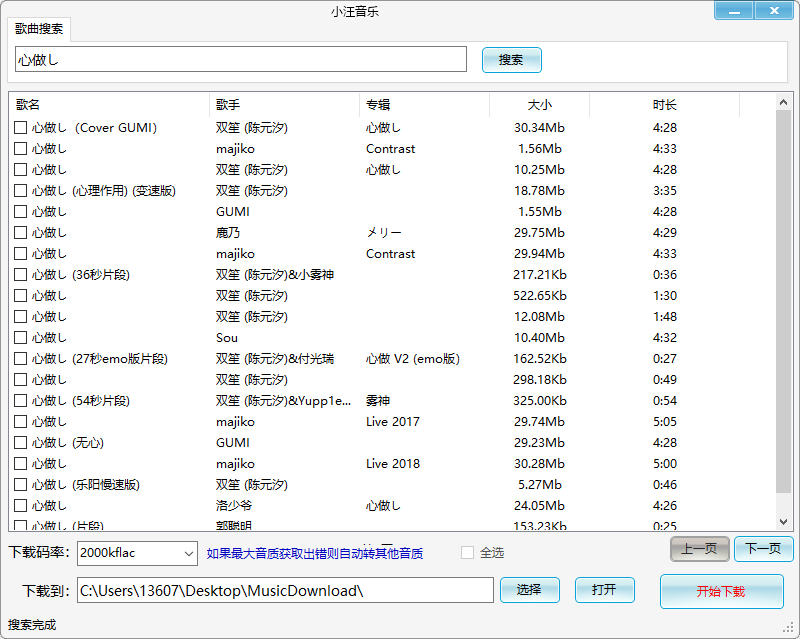This screenshot has width=800, height=639.
Task: Click the 下载到 path input field
Action: tap(285, 591)
